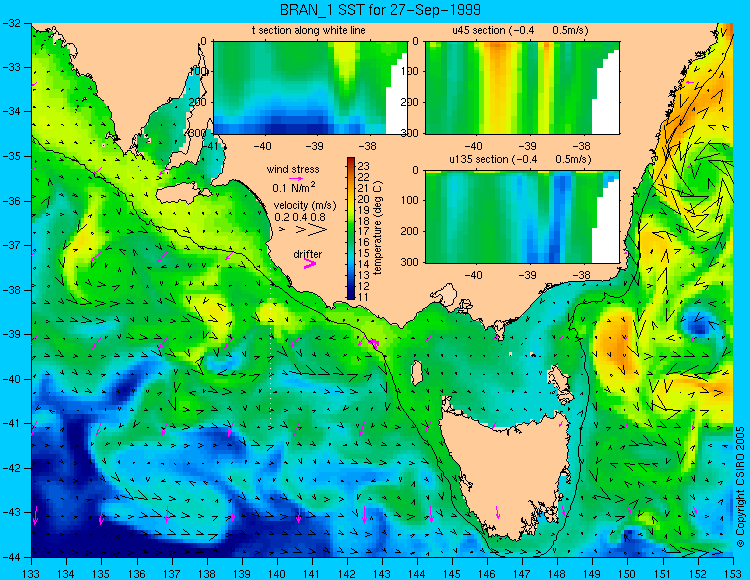Click the magenta drifter symbol under 'drifter' label

point(310,264)
